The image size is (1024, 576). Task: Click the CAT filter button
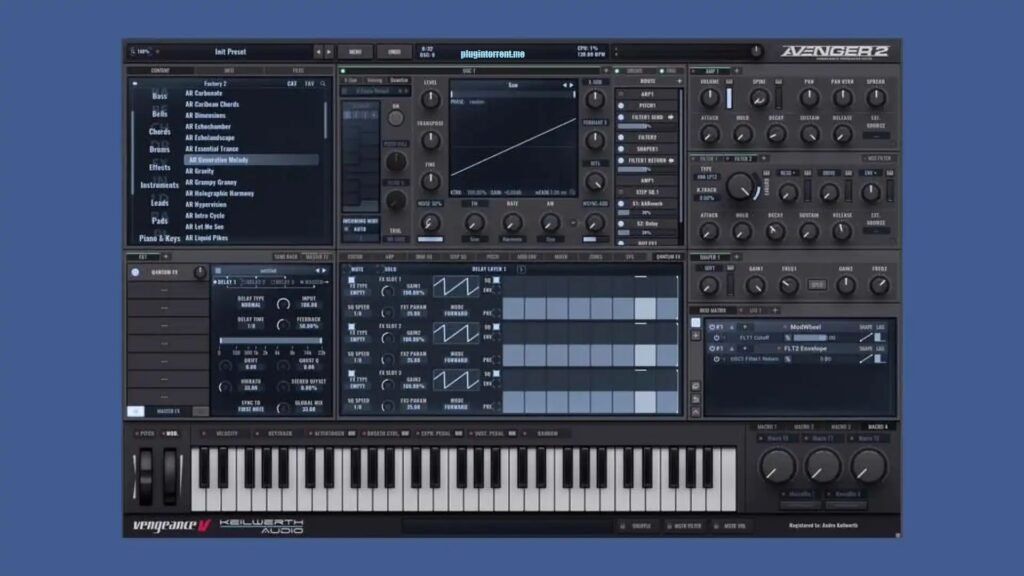point(292,84)
